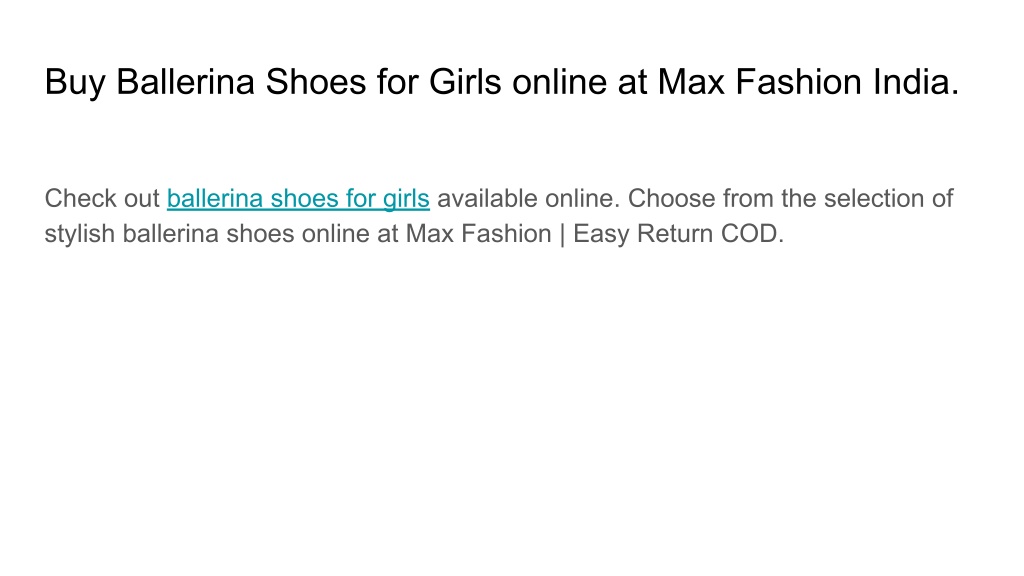Click the slide title about Ballerina Shoes
Image resolution: width=1024 pixels, height=576 pixels.
tap(502, 82)
